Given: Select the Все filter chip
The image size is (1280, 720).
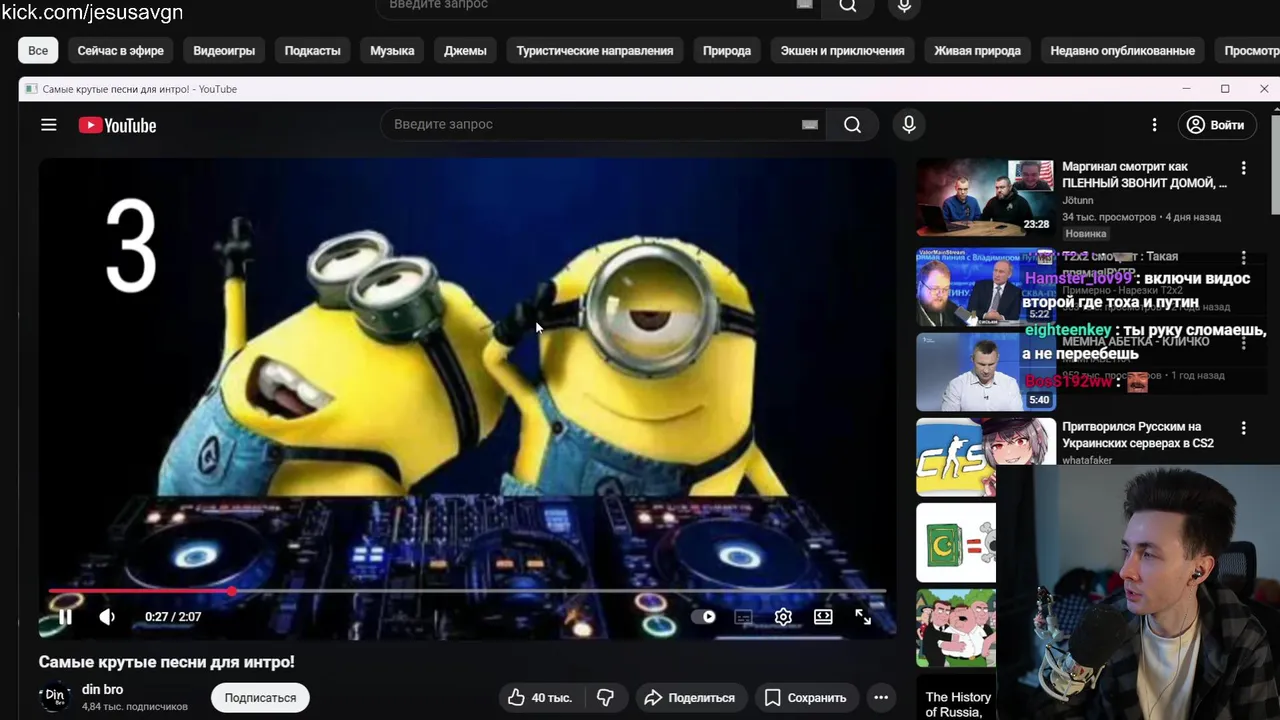Looking at the screenshot, I should click(38, 50).
